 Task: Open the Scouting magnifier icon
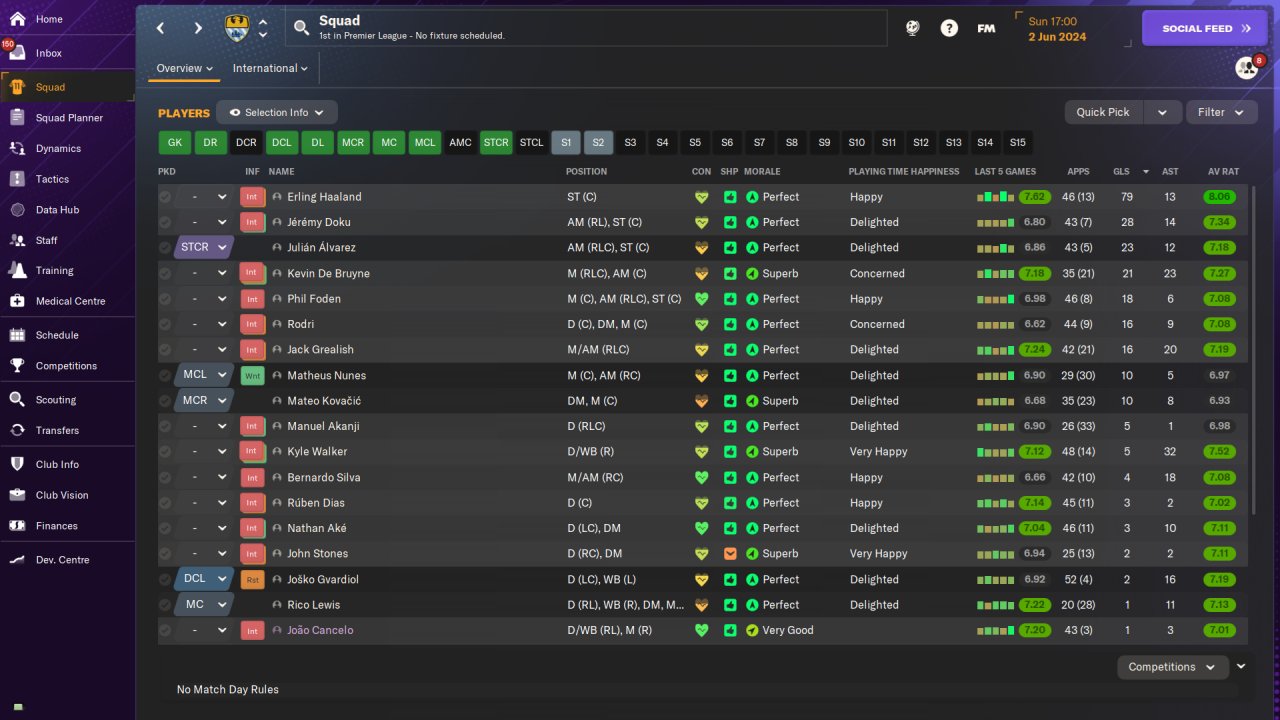17,400
